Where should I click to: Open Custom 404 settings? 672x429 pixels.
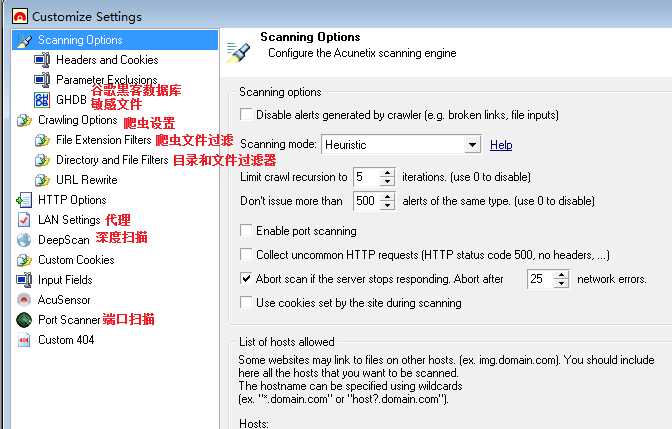click(x=66, y=340)
